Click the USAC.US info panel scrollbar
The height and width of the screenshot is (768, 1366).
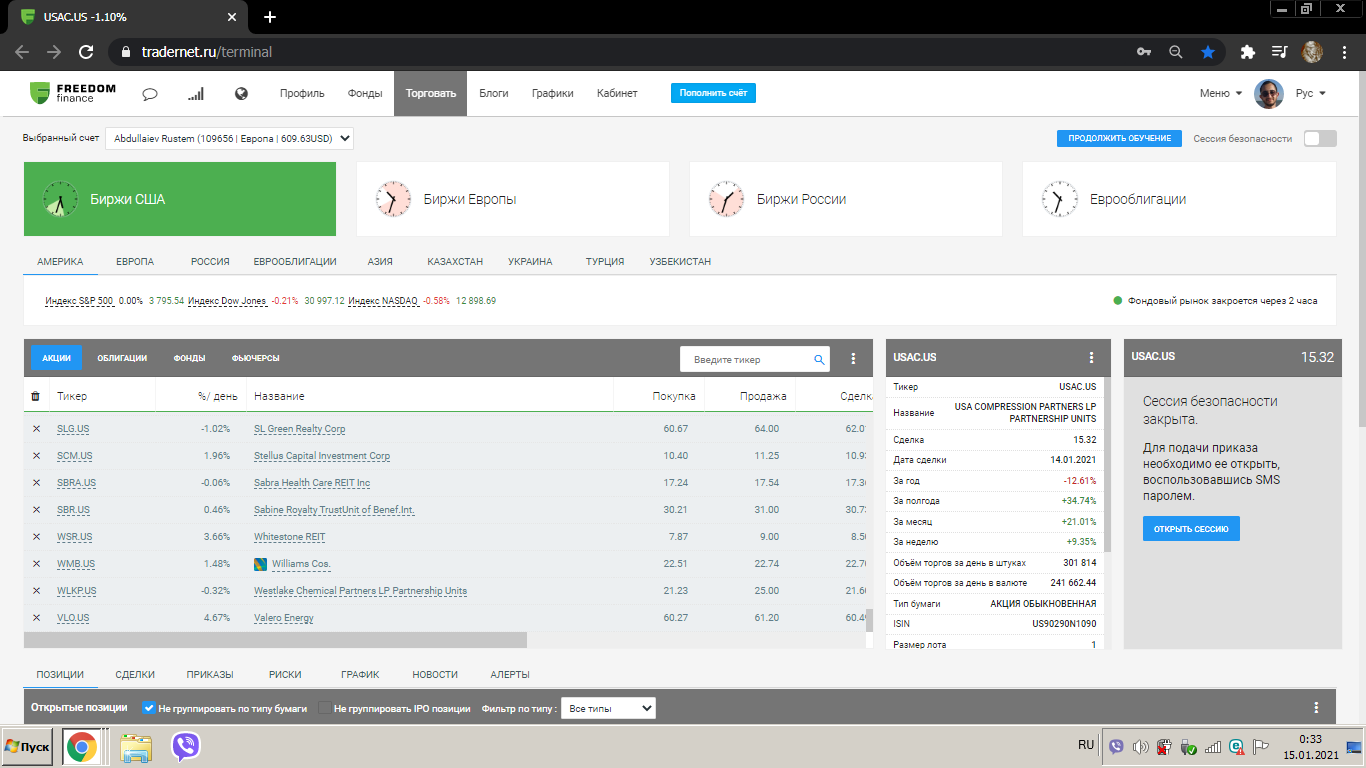(1106, 463)
